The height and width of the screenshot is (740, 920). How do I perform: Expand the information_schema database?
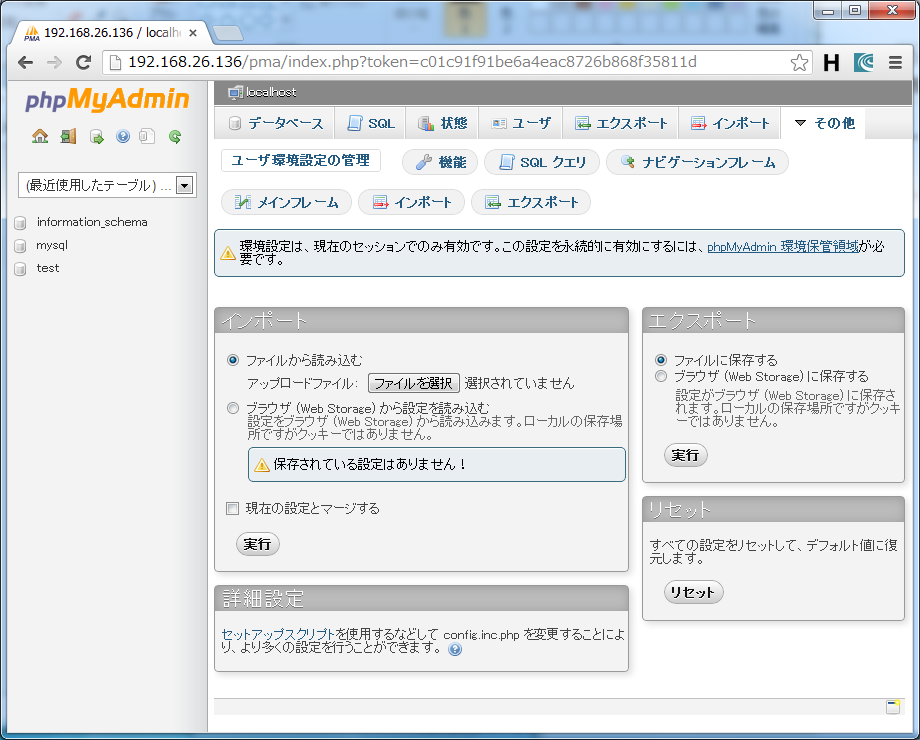(91, 222)
